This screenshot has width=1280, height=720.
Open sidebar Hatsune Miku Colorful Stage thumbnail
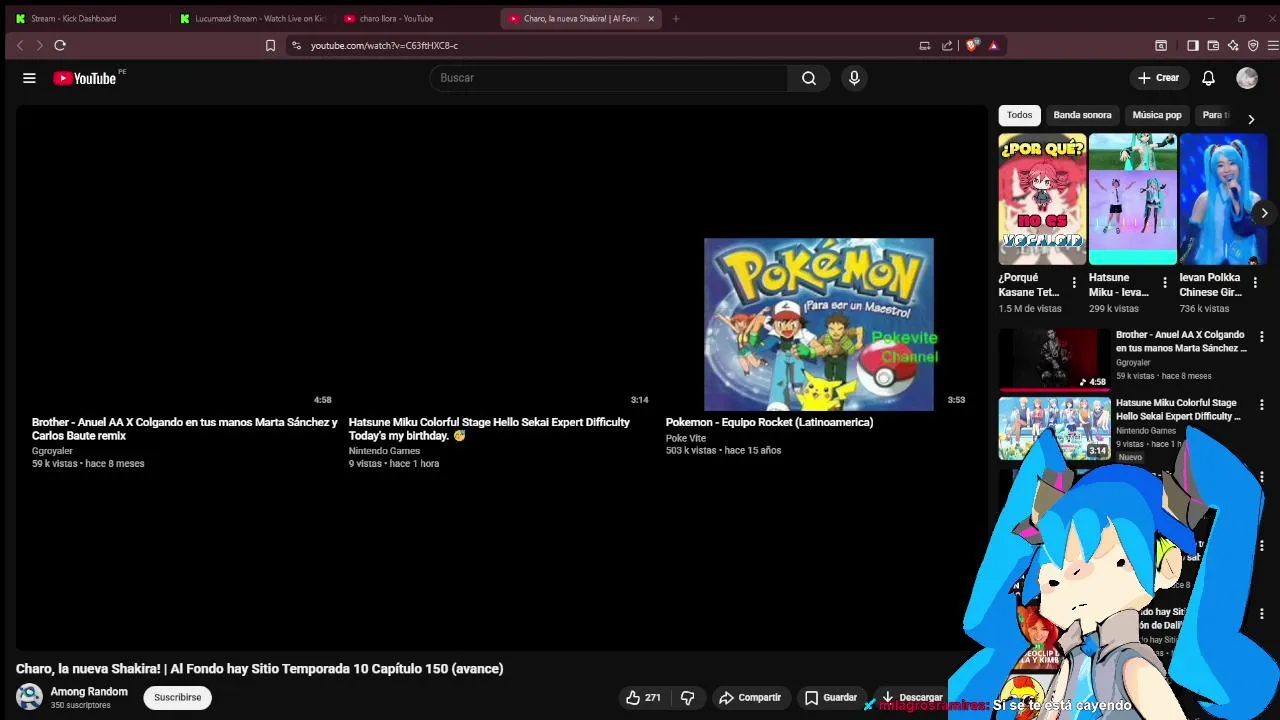point(1054,428)
